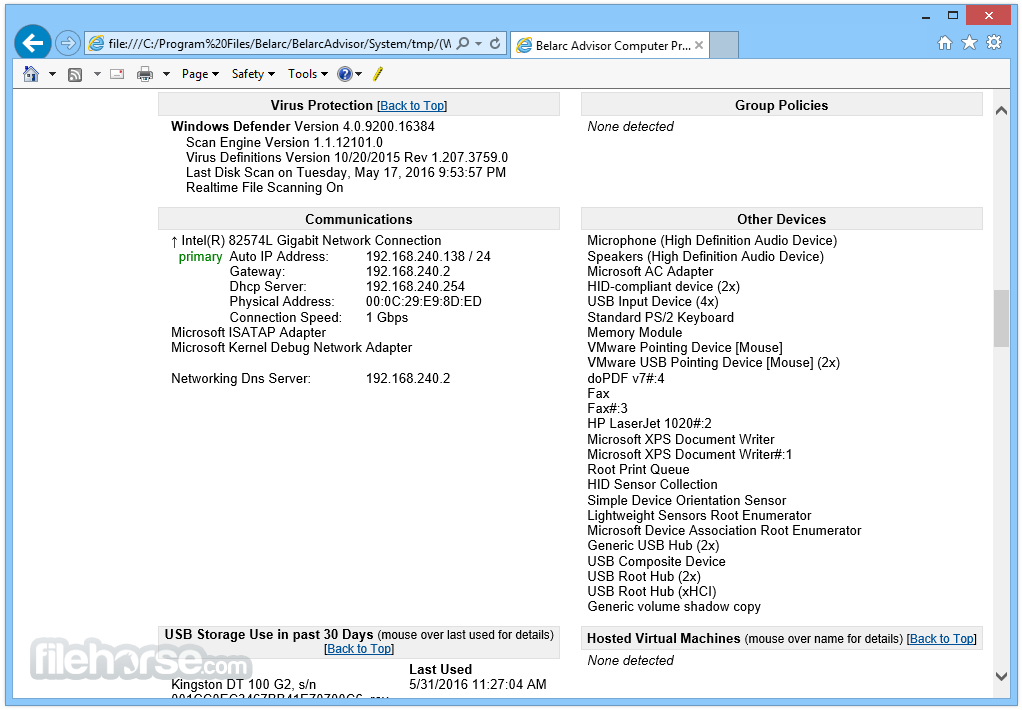Click the Home icon at top right
The image size is (1022, 710).
click(x=944, y=43)
